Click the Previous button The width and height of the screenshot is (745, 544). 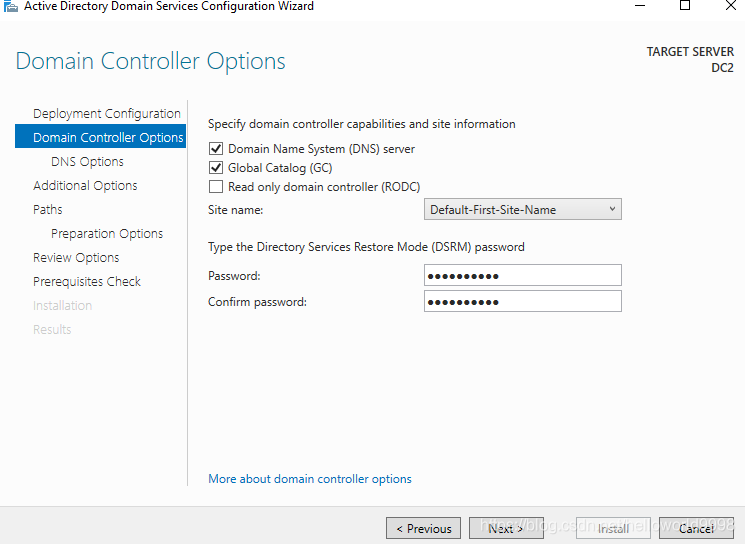pyautogui.click(x=423, y=528)
